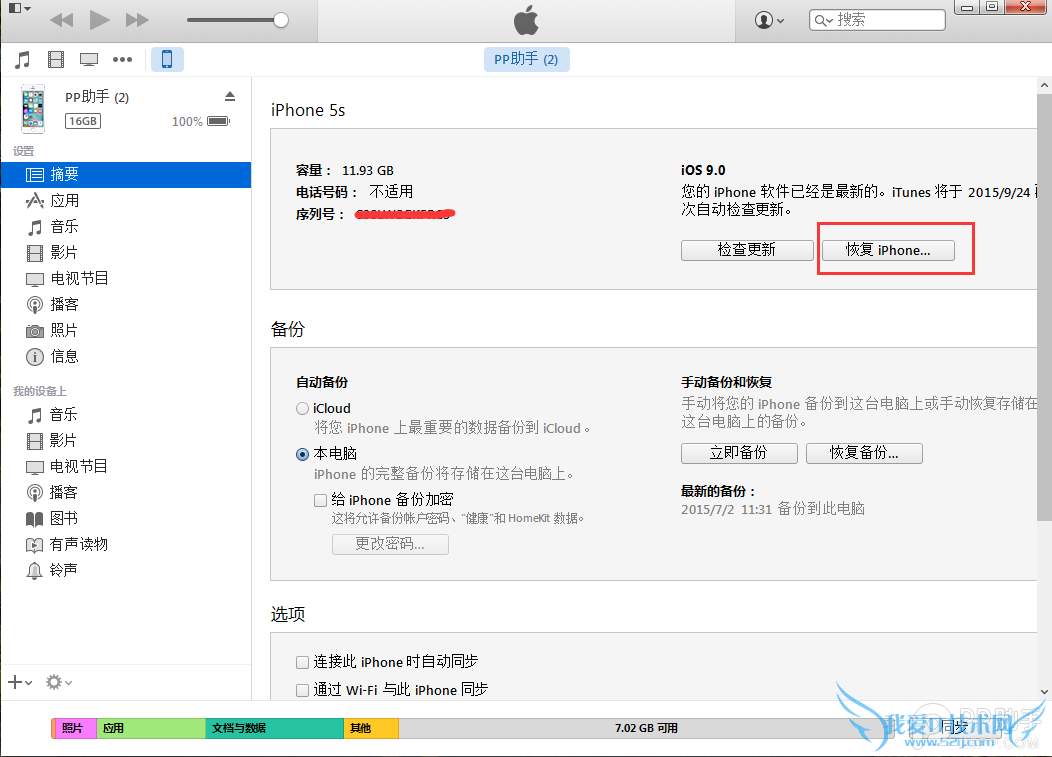This screenshot has height=757, width=1052.
Task: Open 电视节目 under 我的设备上
Action: 126,466
